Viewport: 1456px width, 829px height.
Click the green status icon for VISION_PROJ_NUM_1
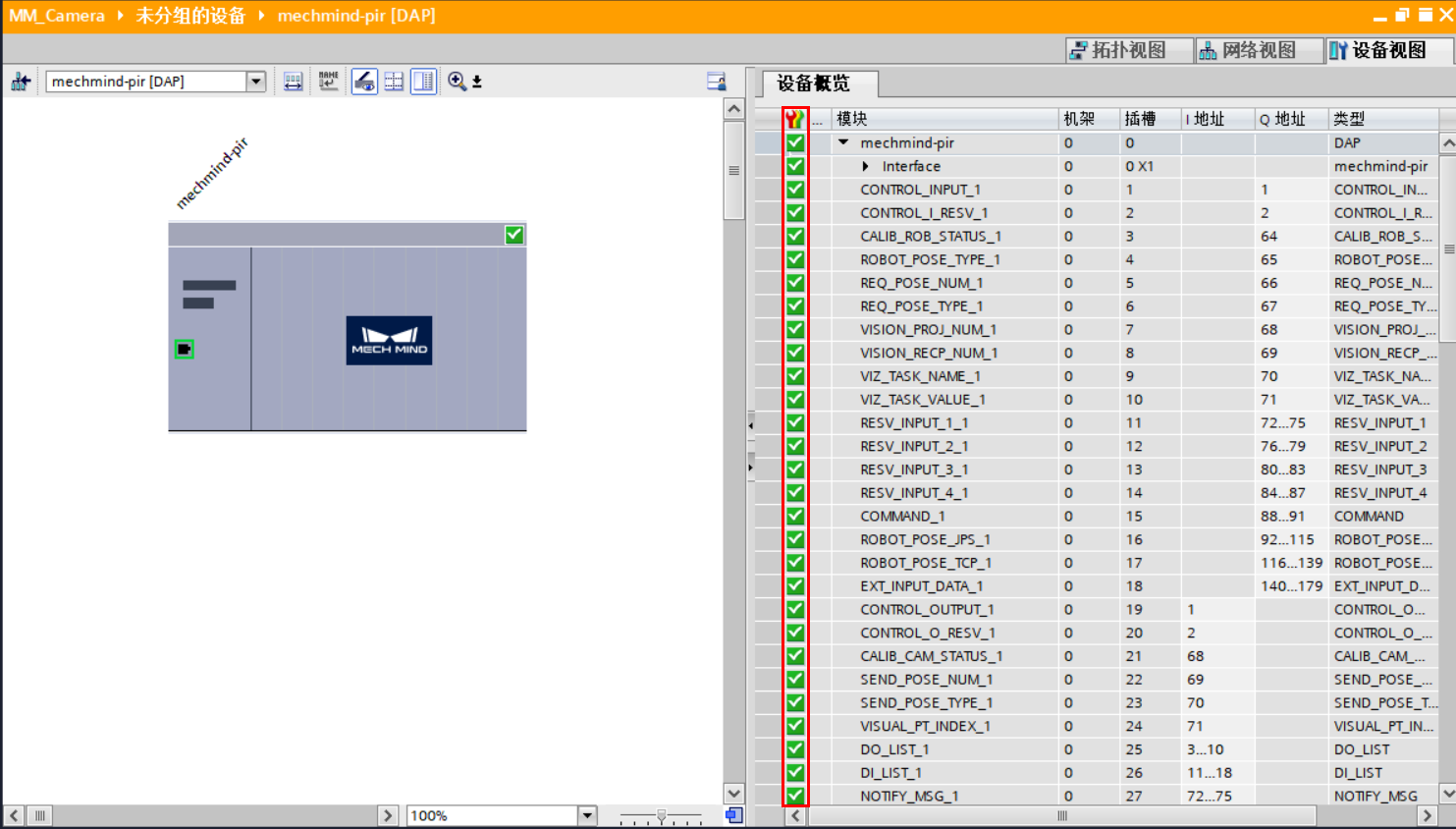[795, 330]
